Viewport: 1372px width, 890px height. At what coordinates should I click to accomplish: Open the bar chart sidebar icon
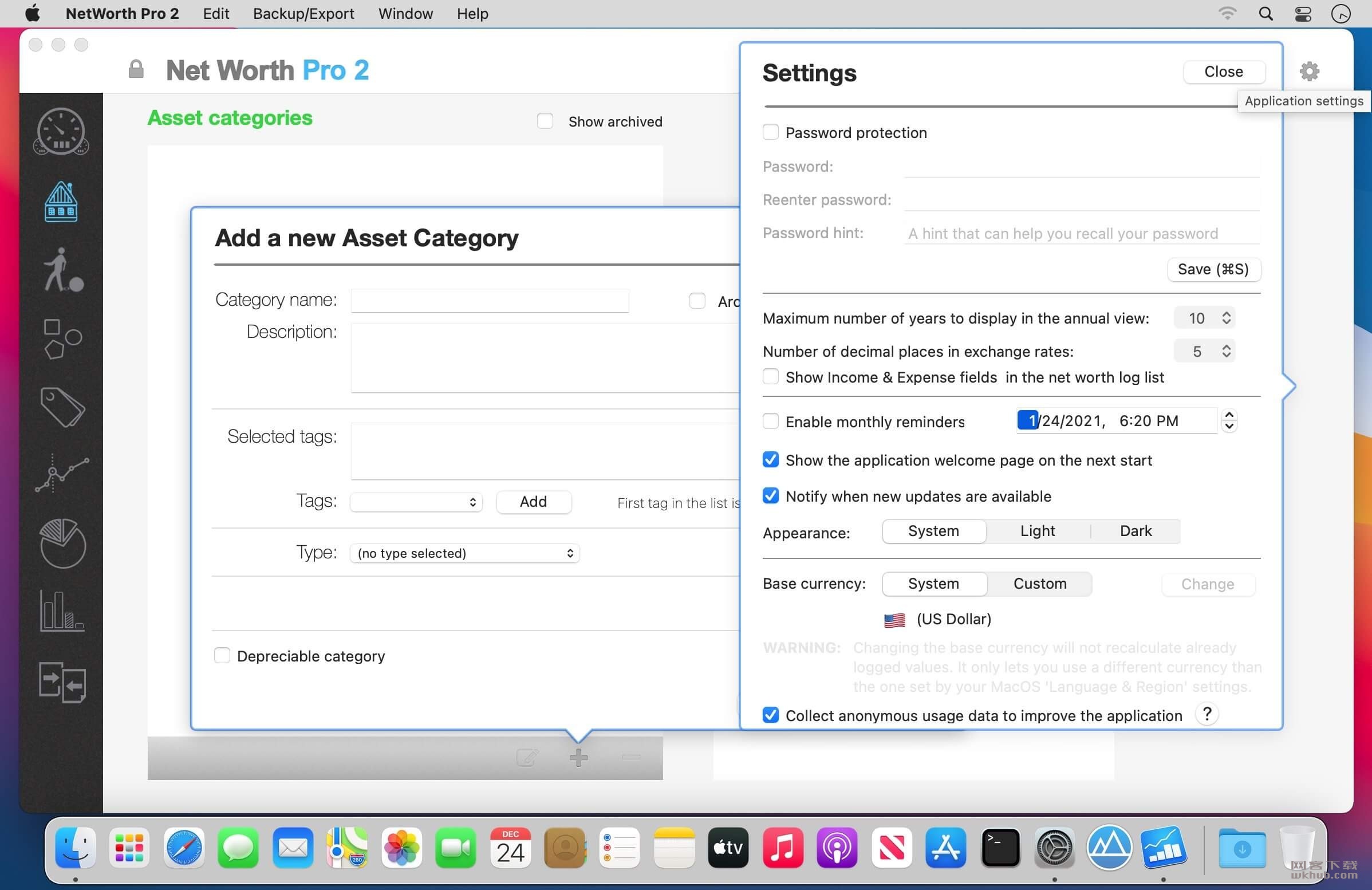pyautogui.click(x=62, y=611)
